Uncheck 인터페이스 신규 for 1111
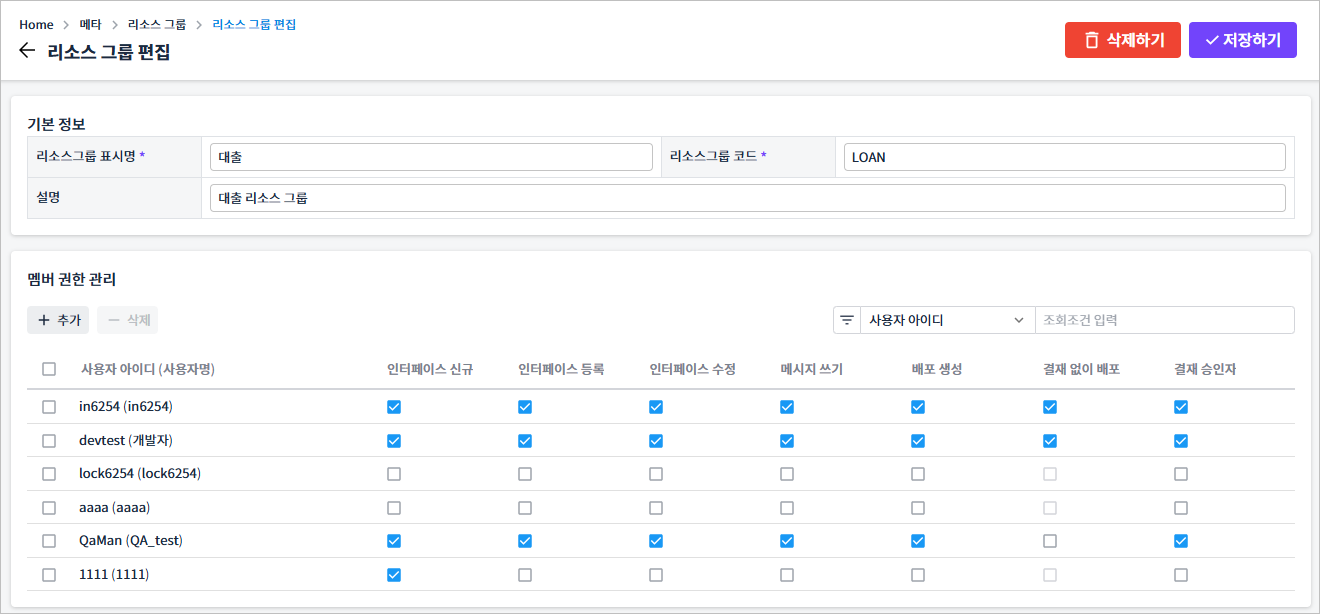The width and height of the screenshot is (1320, 614). click(394, 575)
